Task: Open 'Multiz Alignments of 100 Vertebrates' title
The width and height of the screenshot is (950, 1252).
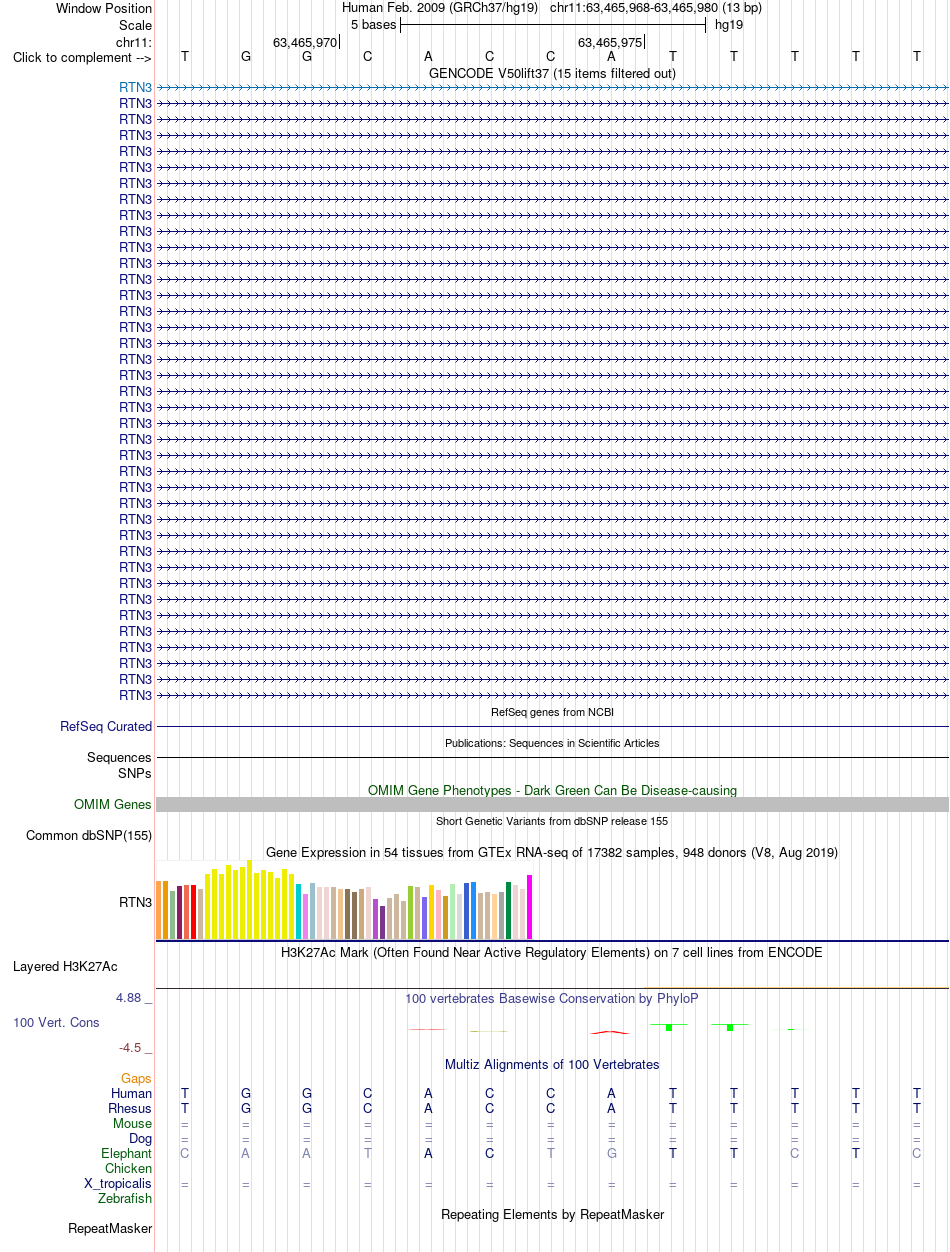Action: (552, 1064)
